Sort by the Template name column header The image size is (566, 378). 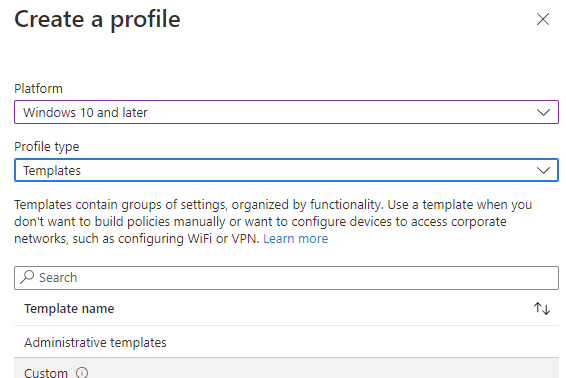(x=69, y=309)
